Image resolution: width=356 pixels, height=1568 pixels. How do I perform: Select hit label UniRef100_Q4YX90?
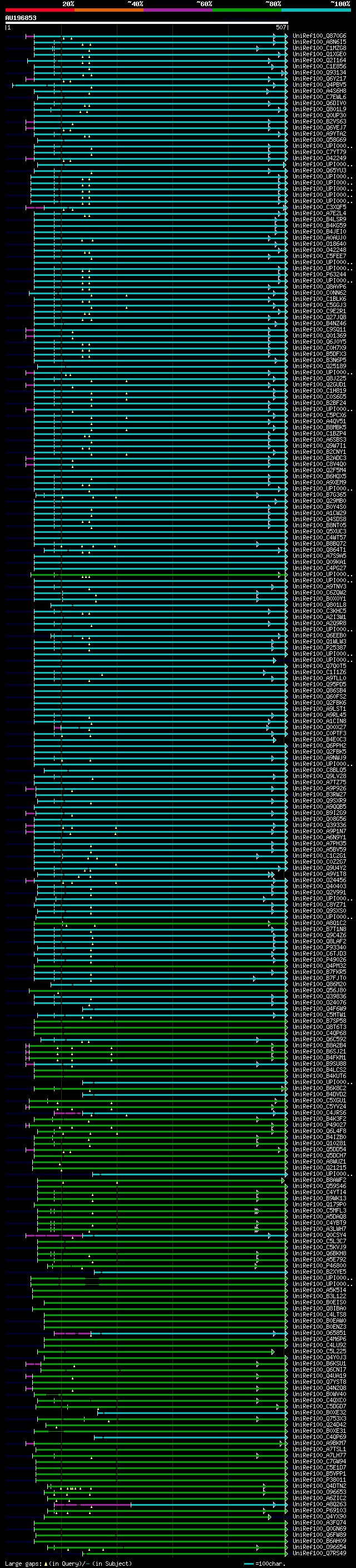[x=319, y=1516]
